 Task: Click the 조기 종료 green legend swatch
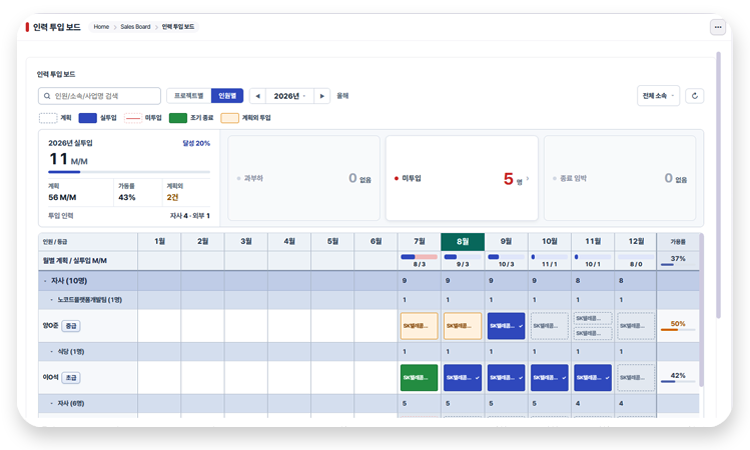[178, 118]
